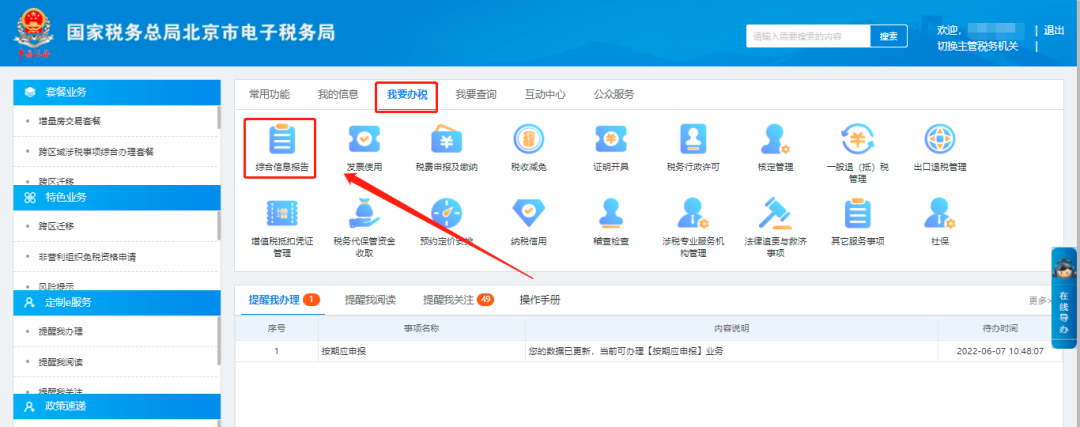Open the 发票使用 icon
Viewport: 1080px width, 427px height.
(364, 139)
